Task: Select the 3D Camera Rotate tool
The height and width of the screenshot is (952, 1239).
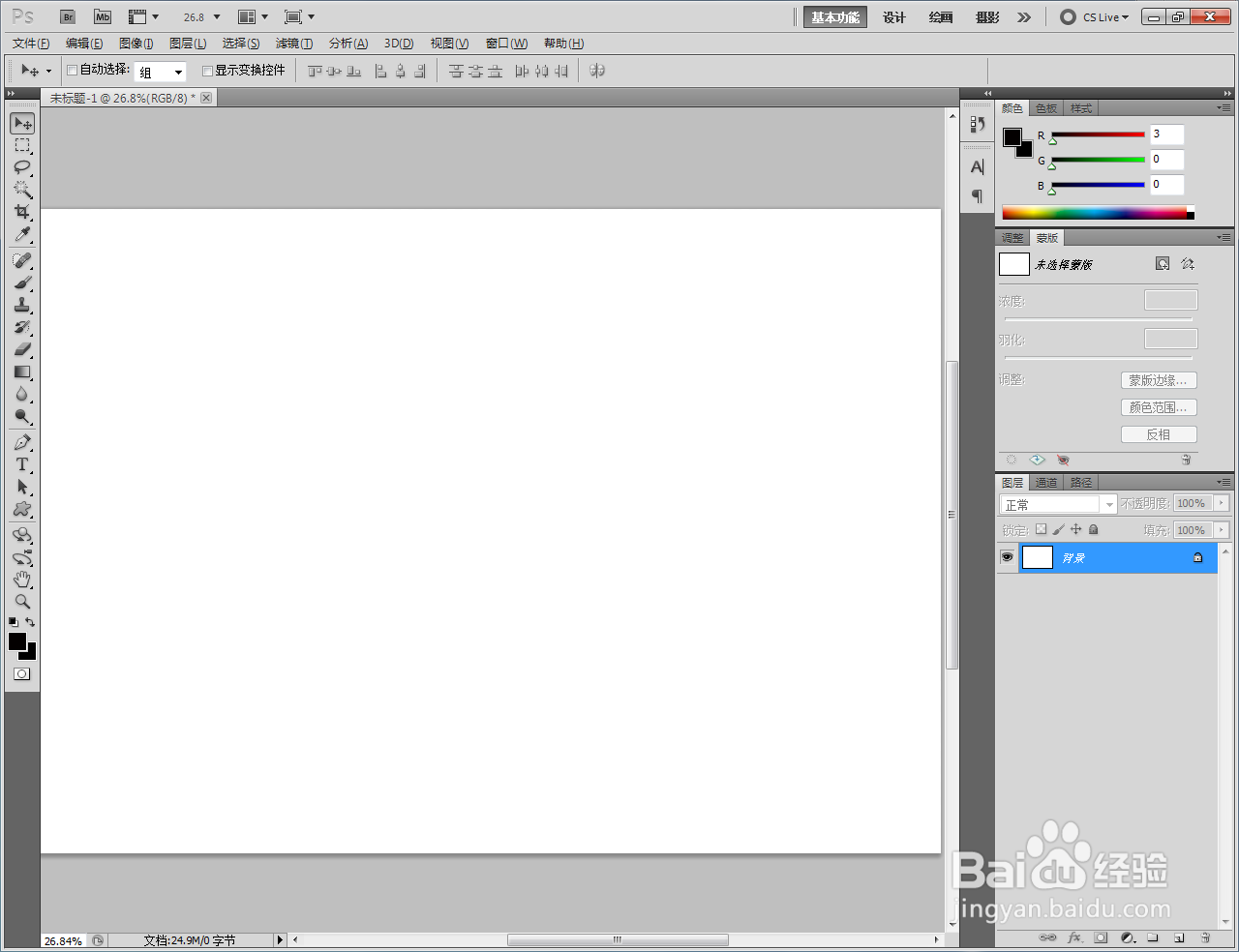Action: (x=22, y=557)
